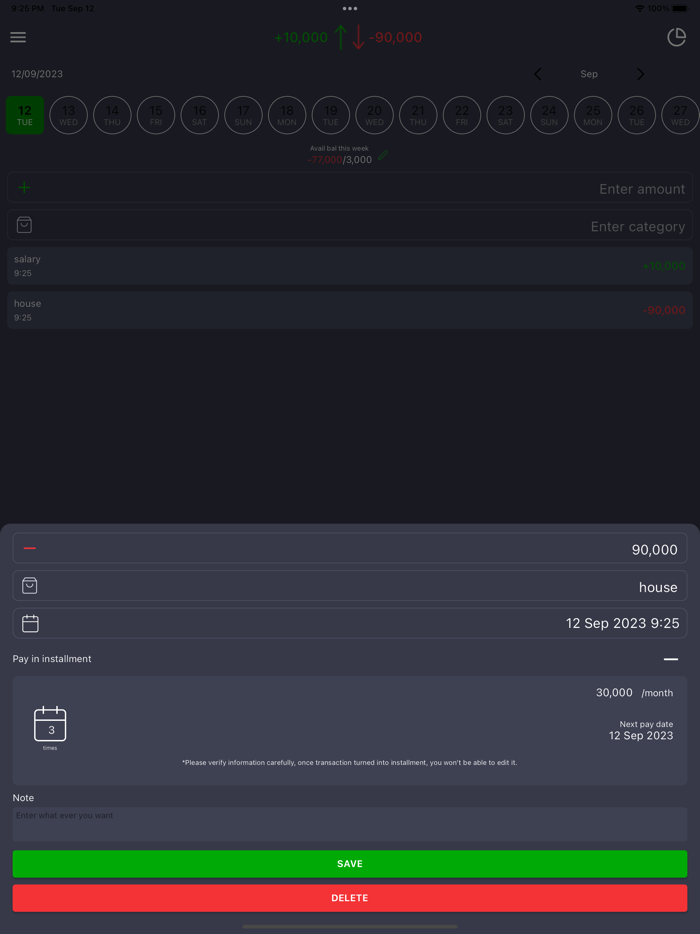Click the Enter category field
Image resolution: width=700 pixels, height=934 pixels.
click(x=350, y=225)
